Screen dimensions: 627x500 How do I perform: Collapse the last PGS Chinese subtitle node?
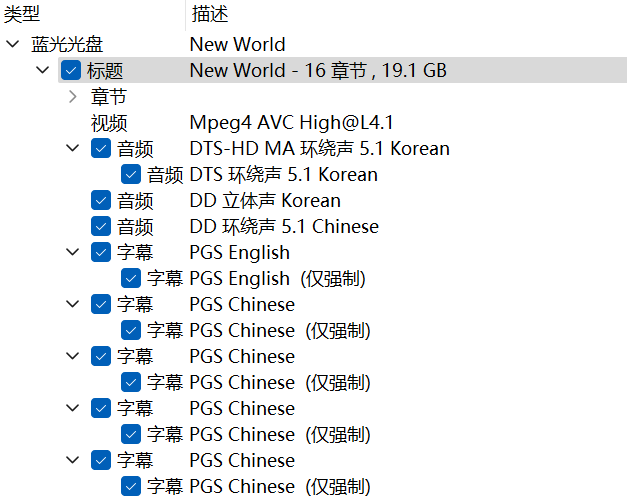click(x=72, y=460)
